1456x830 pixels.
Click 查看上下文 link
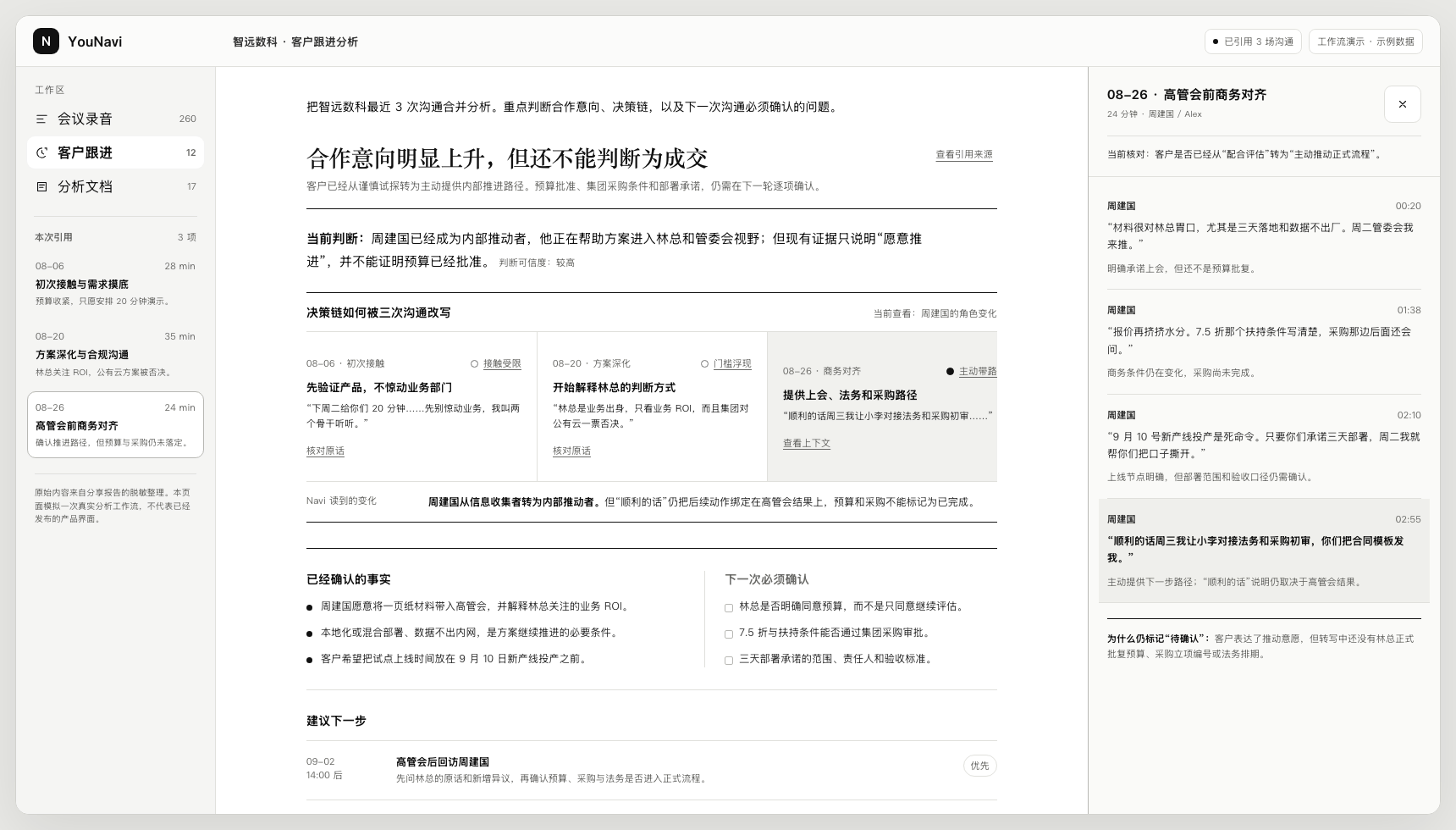(x=807, y=443)
